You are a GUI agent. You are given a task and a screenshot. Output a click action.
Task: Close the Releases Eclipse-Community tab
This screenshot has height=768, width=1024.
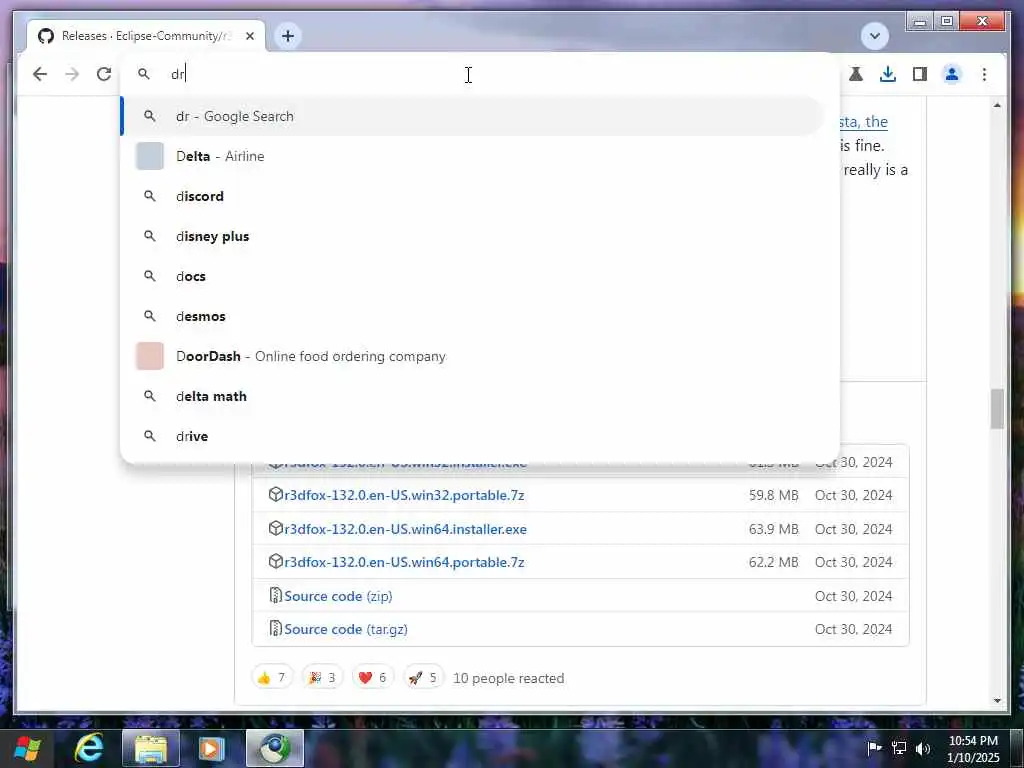[249, 36]
